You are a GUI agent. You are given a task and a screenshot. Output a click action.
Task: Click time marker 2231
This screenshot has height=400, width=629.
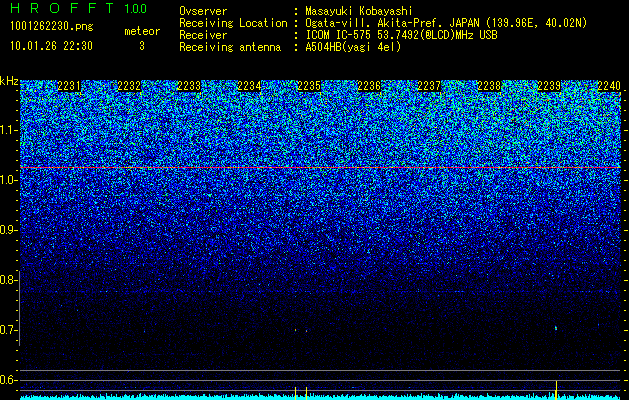69,86
